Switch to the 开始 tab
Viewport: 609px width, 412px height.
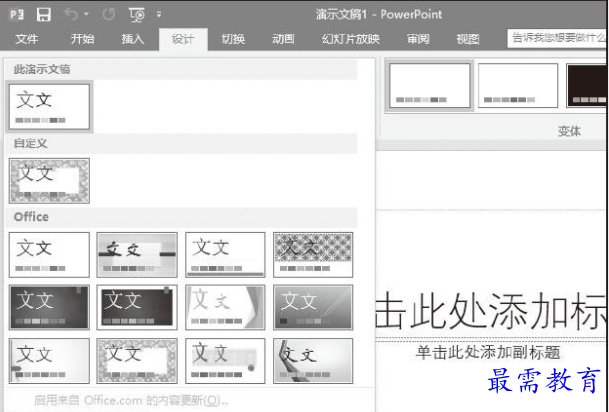pos(82,39)
